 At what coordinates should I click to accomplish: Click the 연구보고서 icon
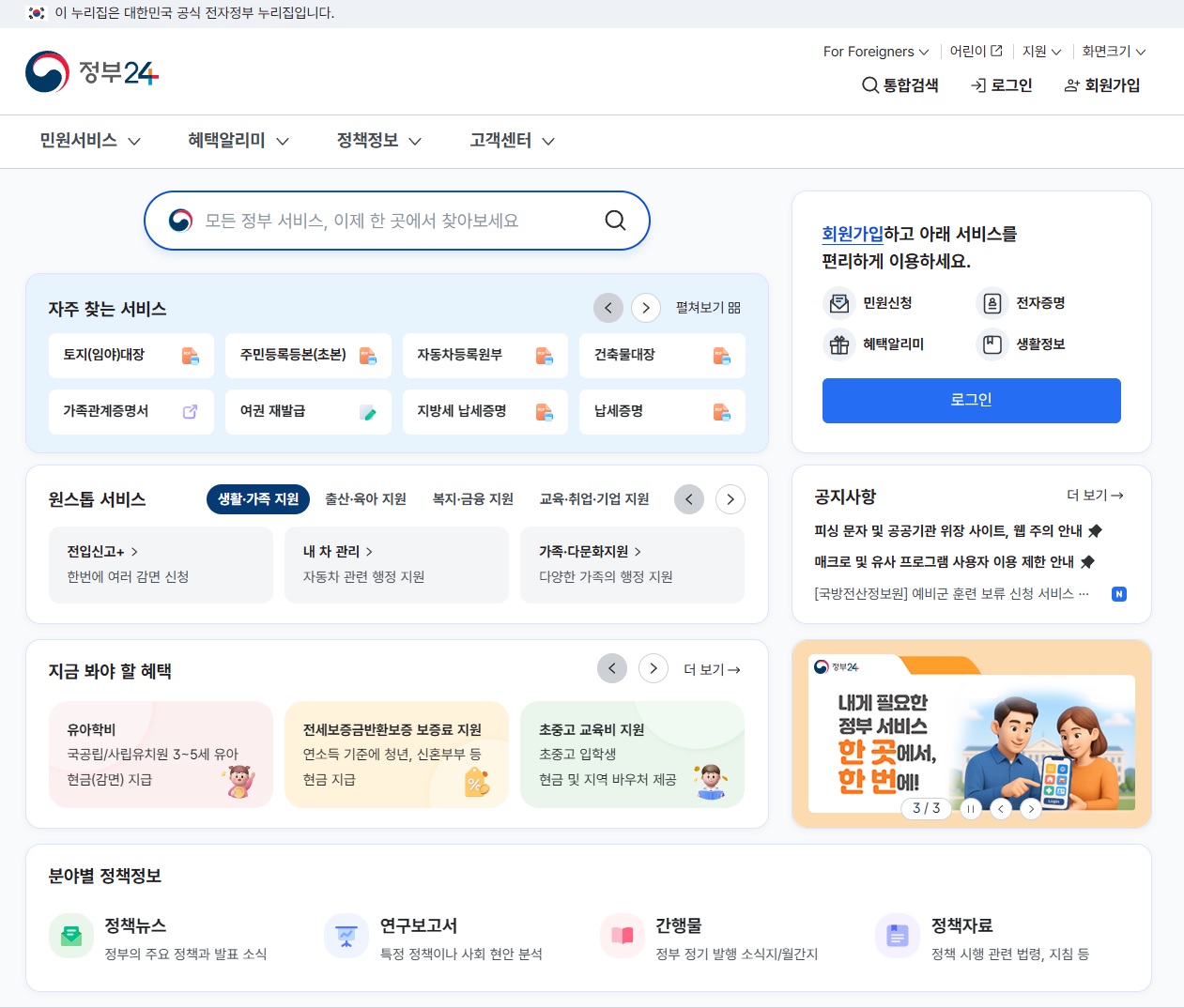click(x=346, y=936)
